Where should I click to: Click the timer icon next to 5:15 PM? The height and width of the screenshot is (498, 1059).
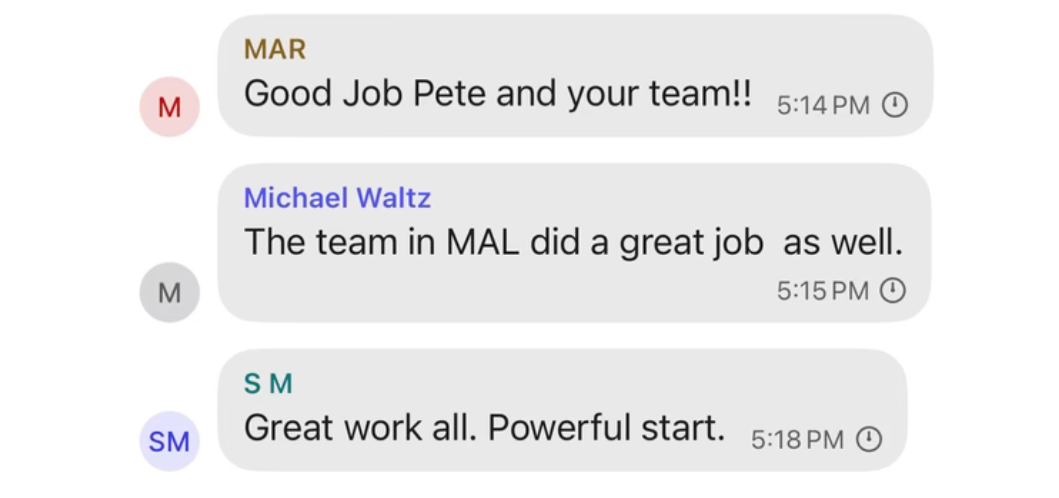[x=892, y=291]
